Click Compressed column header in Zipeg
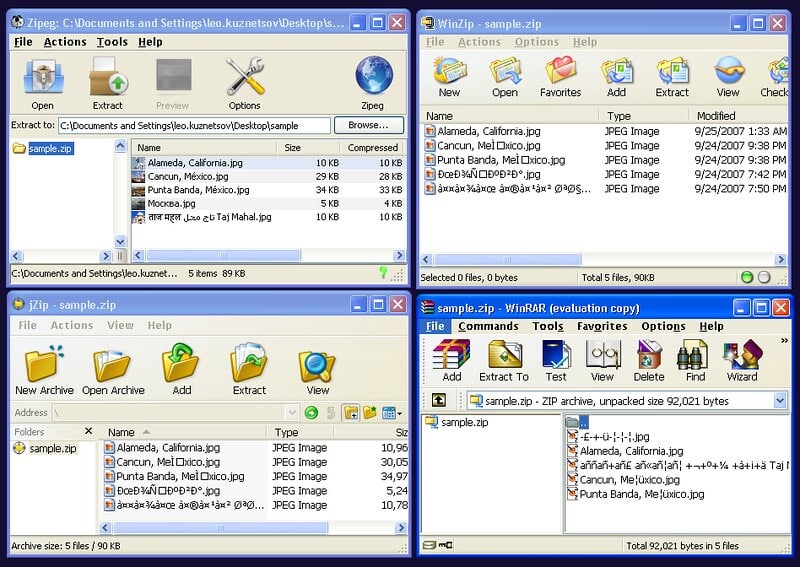The image size is (800, 567). tap(372, 147)
